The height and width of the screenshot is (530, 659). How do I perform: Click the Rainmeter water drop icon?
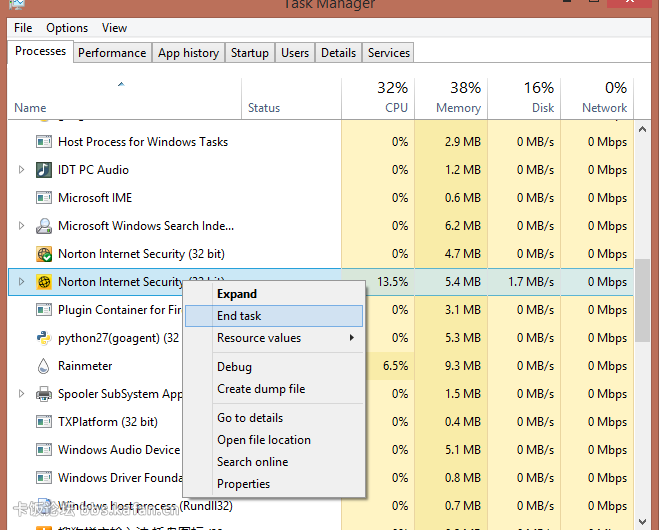(x=44, y=366)
